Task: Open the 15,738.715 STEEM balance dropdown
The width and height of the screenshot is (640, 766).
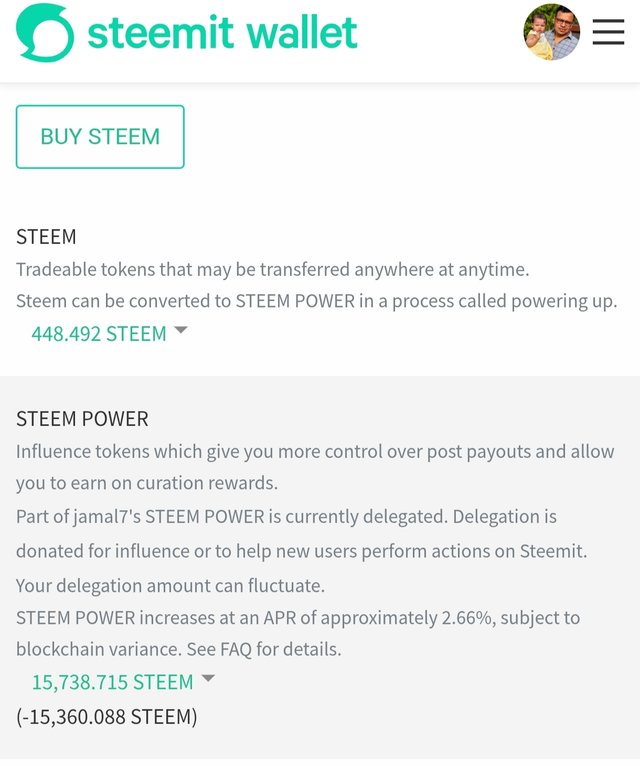Action: coord(112,682)
